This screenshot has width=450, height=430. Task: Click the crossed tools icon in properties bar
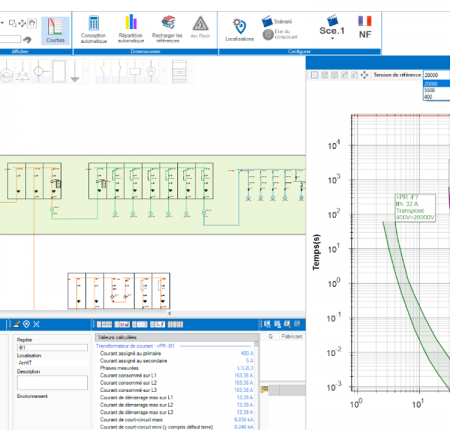36,324
